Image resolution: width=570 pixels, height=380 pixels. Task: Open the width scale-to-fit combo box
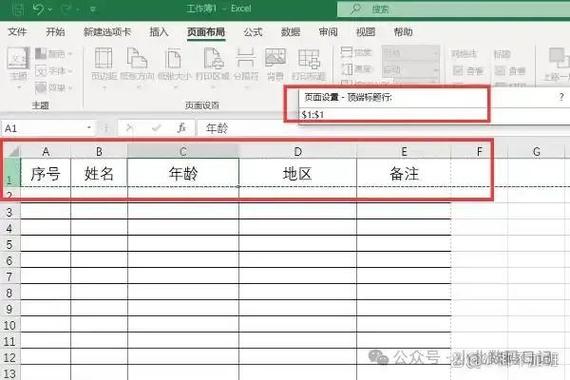coord(411,53)
